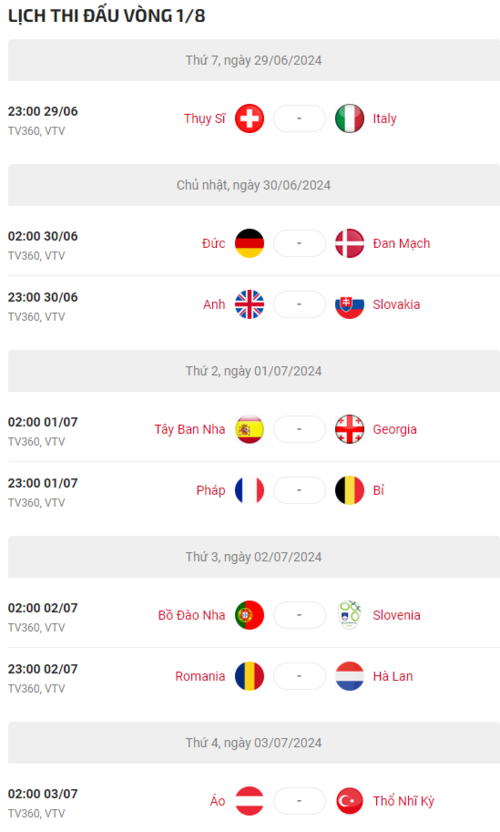Click the Slovenia federation logo icon

pyautogui.click(x=349, y=615)
